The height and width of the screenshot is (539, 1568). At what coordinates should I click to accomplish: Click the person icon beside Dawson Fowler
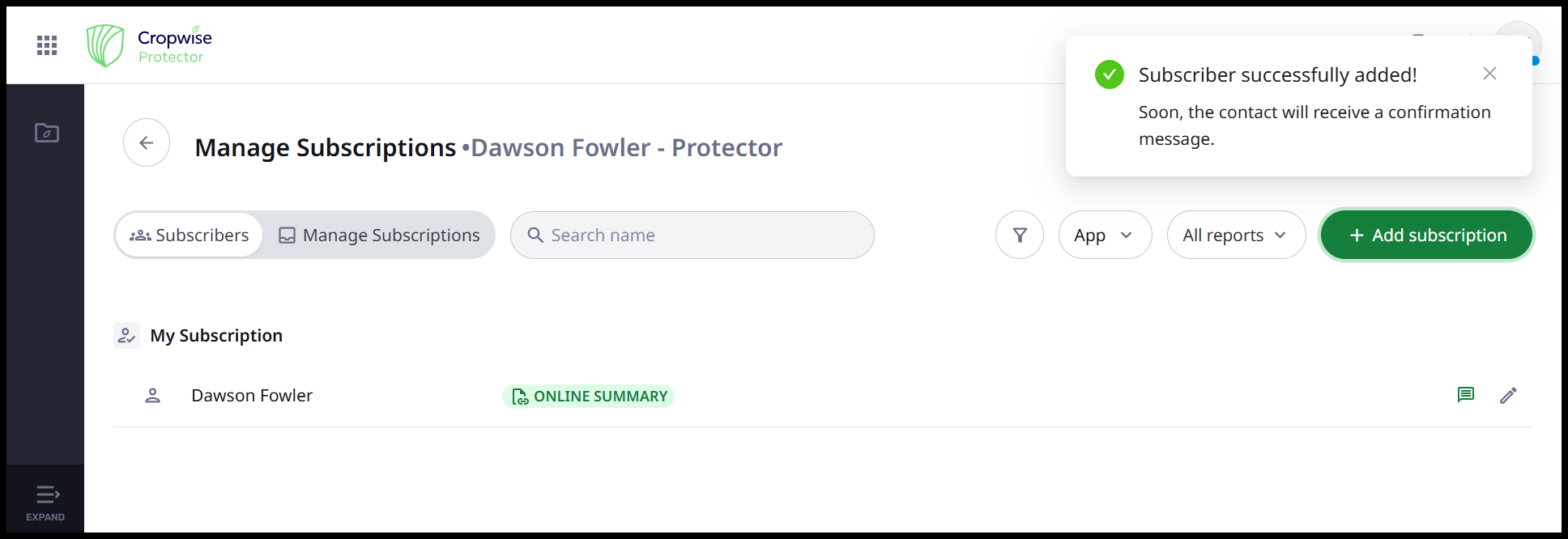click(152, 396)
